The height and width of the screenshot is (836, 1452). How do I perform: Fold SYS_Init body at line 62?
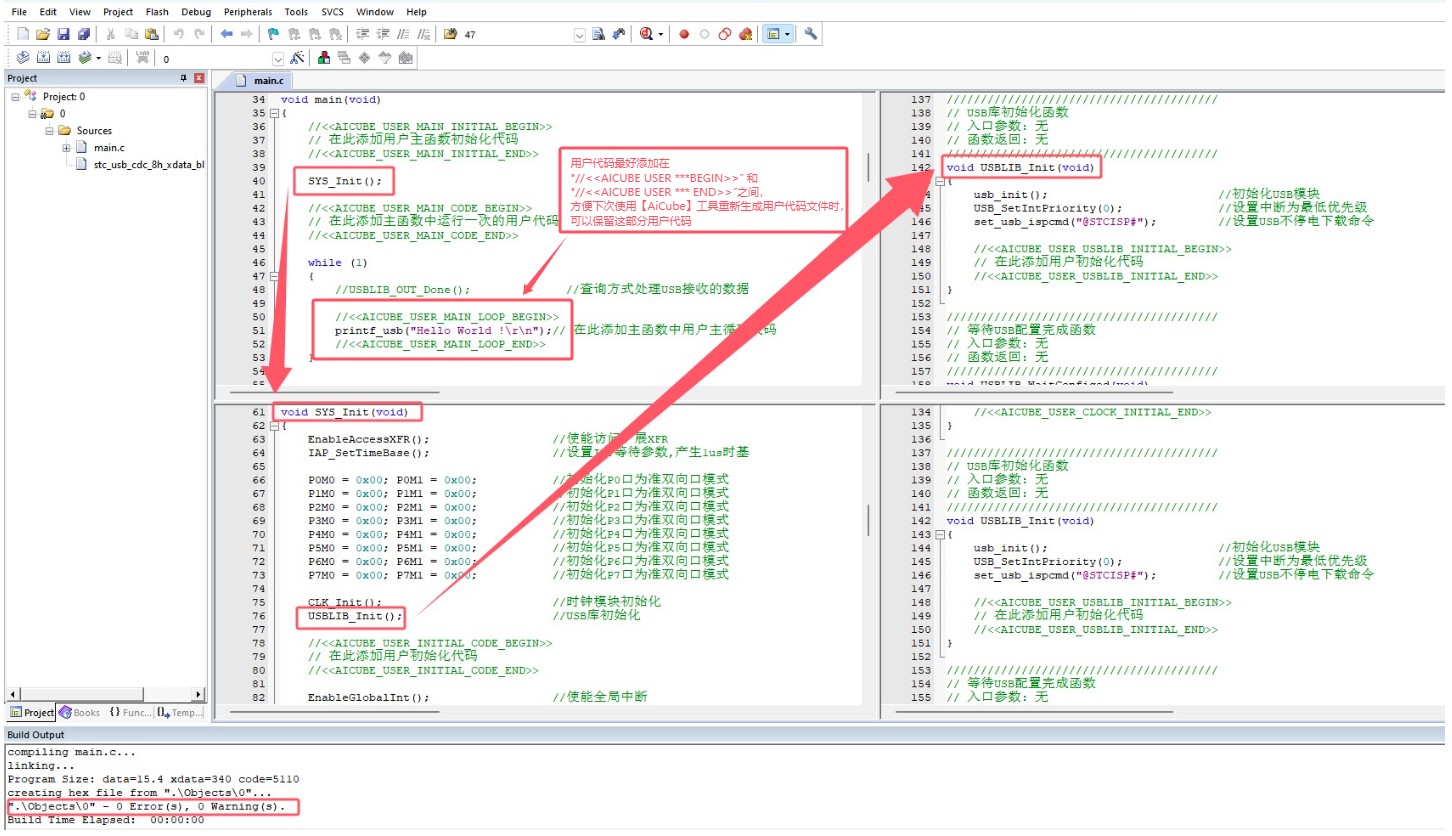273,425
